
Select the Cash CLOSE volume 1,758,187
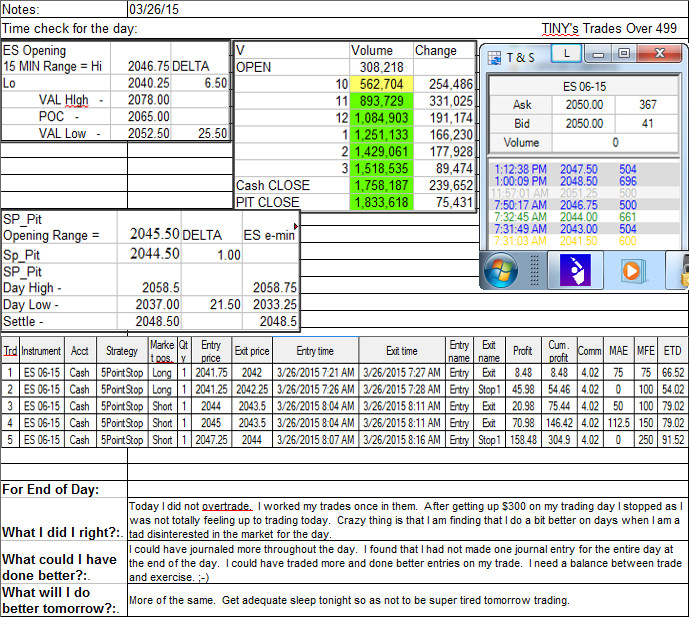pyautogui.click(x=381, y=185)
